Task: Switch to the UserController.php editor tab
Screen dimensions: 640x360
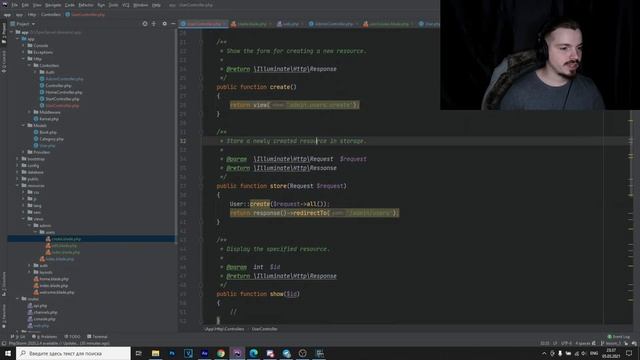Action: coord(203,24)
